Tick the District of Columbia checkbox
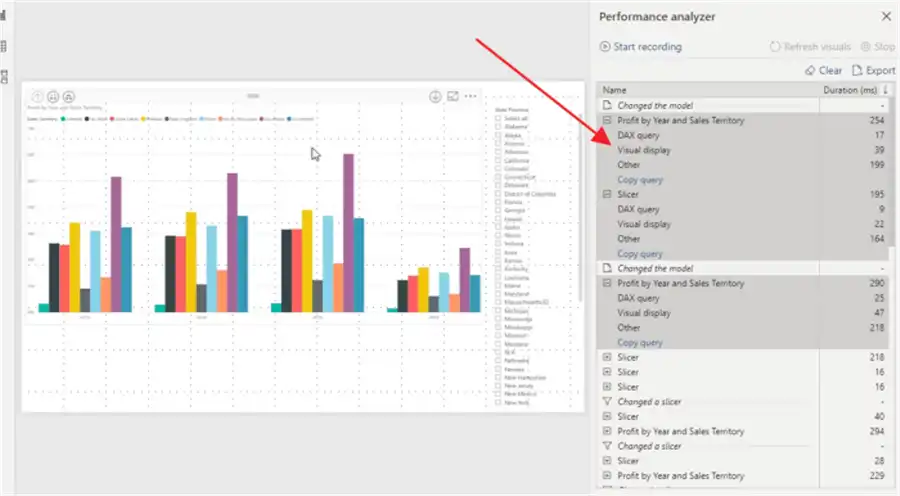The width and height of the screenshot is (900, 496). tap(498, 194)
